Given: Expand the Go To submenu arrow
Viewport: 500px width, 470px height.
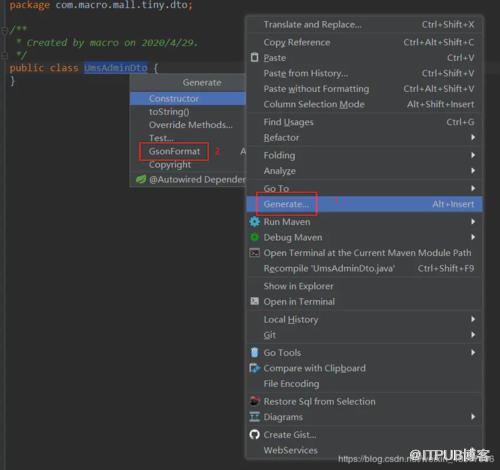Looking at the screenshot, I should coord(473,188).
